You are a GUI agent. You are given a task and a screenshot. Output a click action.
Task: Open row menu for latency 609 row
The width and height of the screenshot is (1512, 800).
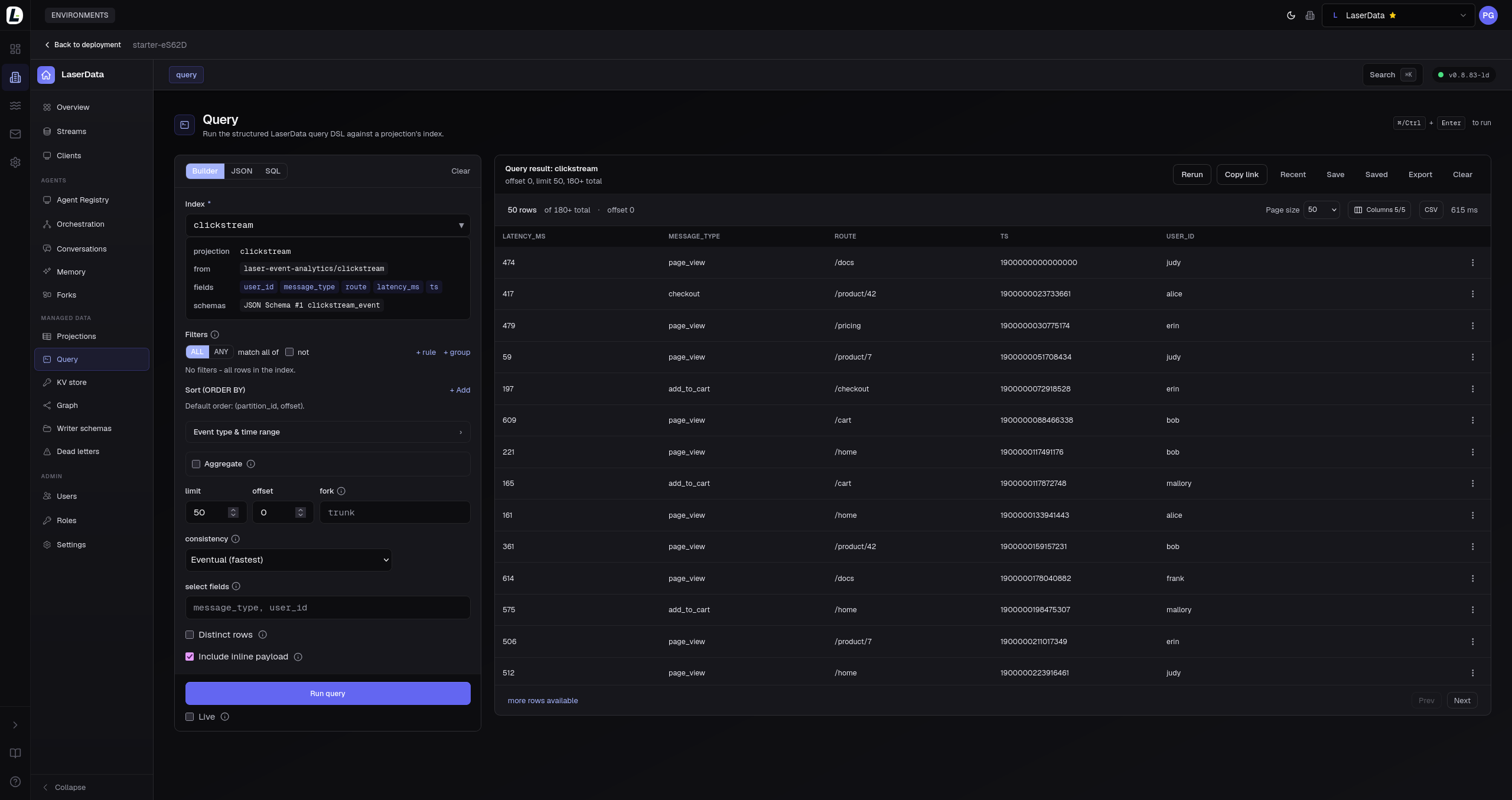1472,420
